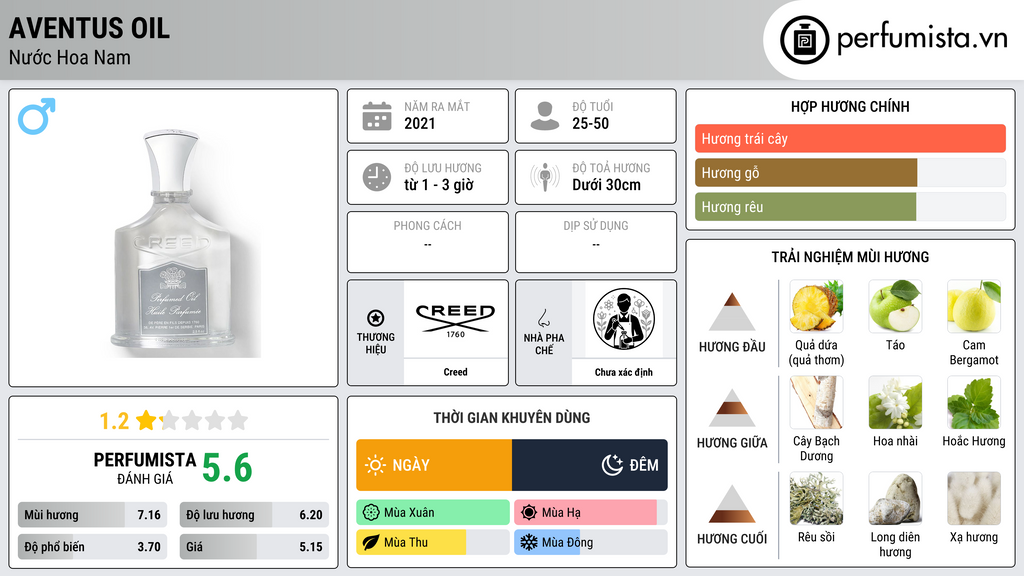Image resolution: width=1024 pixels, height=576 pixels.
Task: Click the clock icon for Độ lưu hương
Action: [377, 177]
